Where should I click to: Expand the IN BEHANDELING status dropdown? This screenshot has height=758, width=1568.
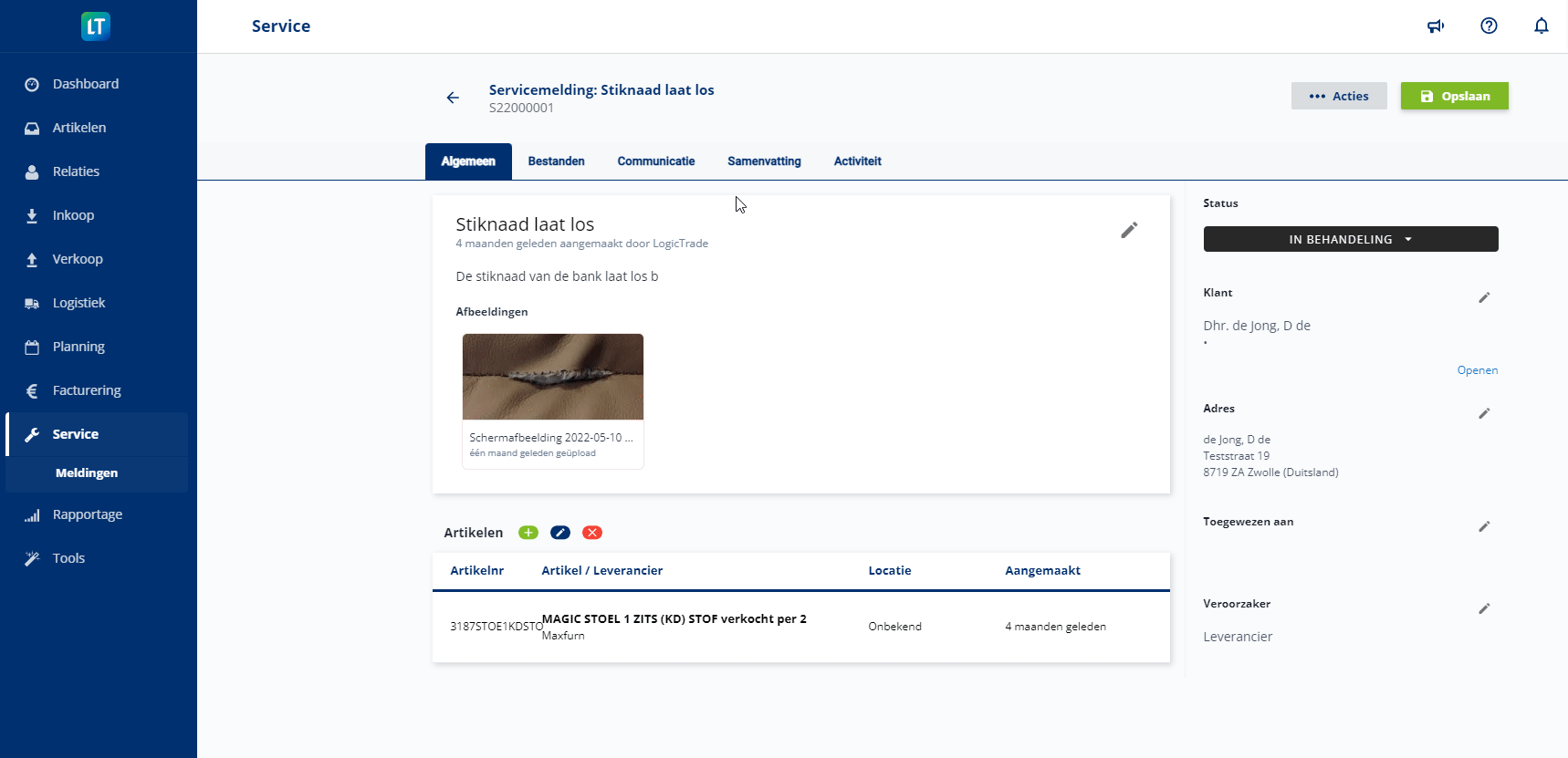1350,239
